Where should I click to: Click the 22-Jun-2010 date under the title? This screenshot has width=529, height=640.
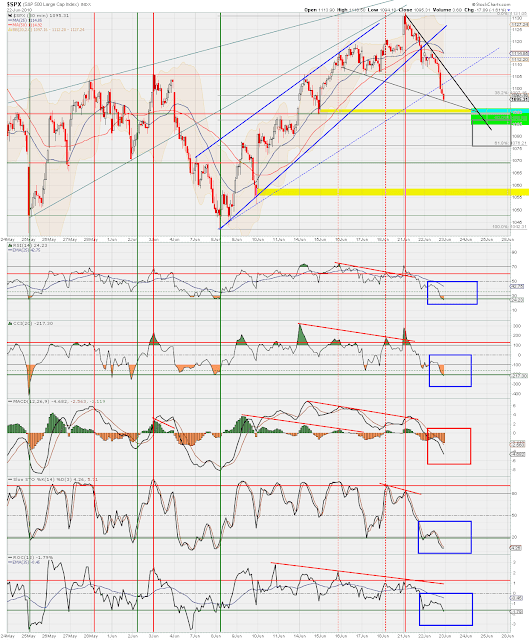pos(17,9)
